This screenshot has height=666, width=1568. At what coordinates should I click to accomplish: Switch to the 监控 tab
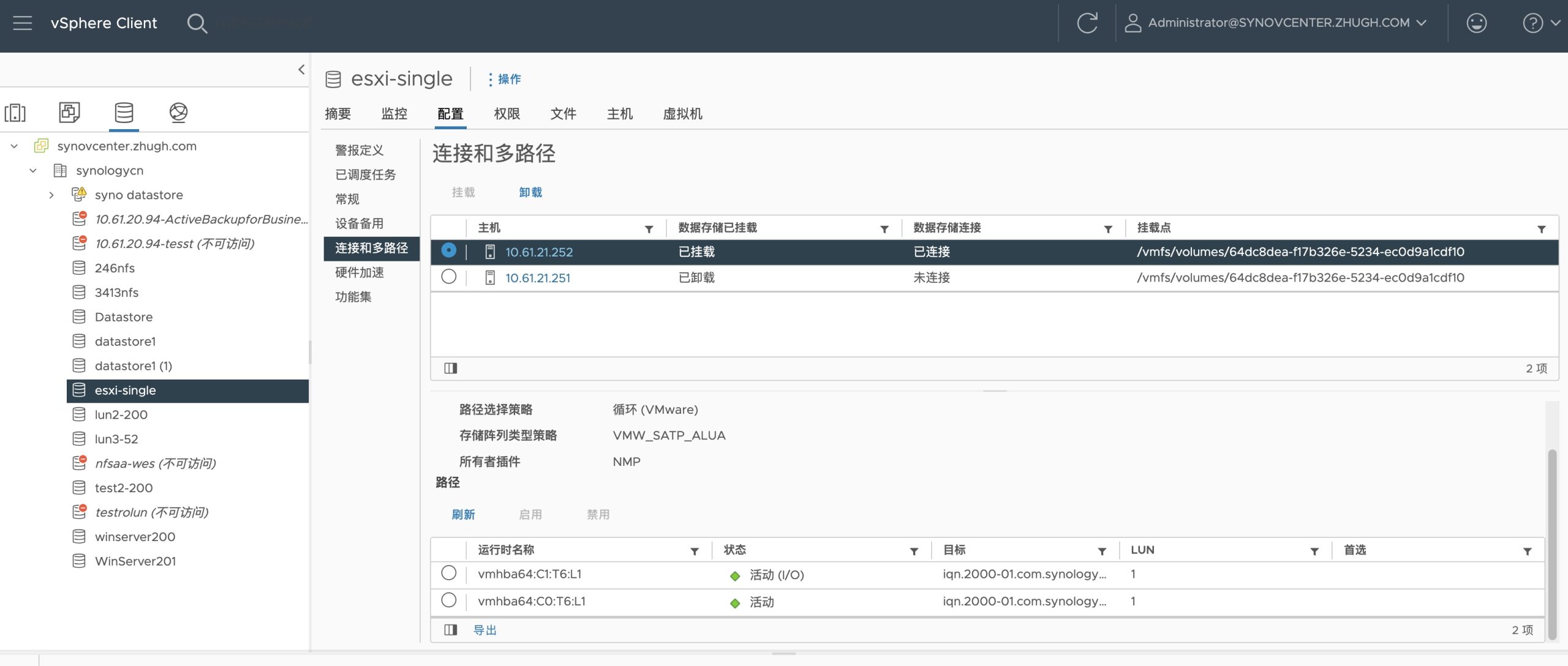pos(394,114)
